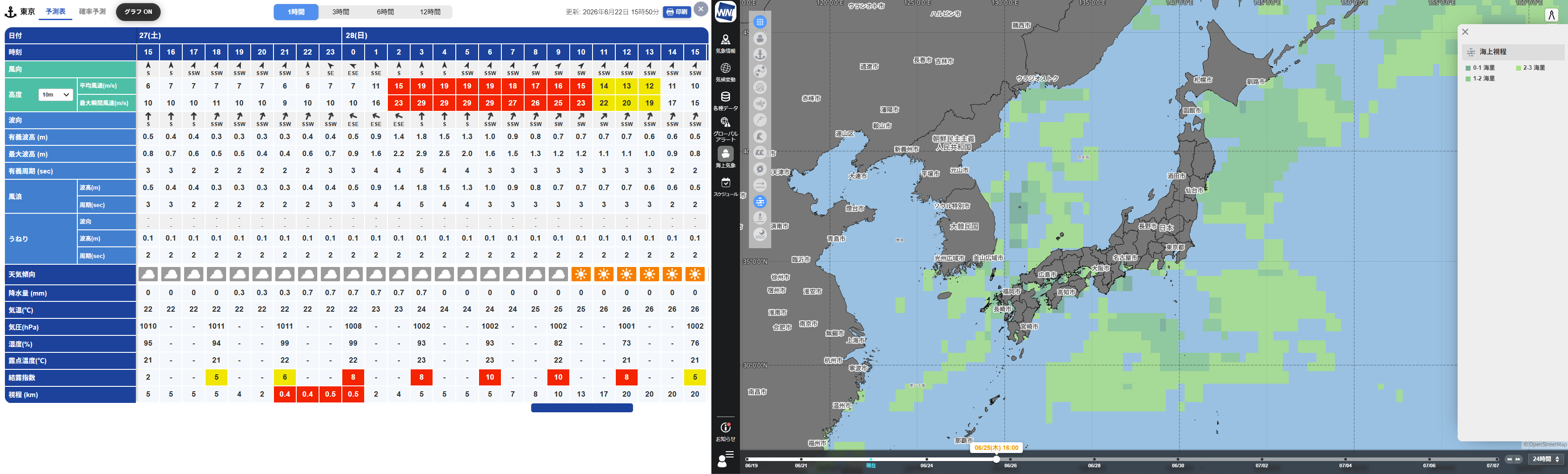Close the 海上視程 legend panel
The height and width of the screenshot is (474, 1568).
pos(1465,32)
